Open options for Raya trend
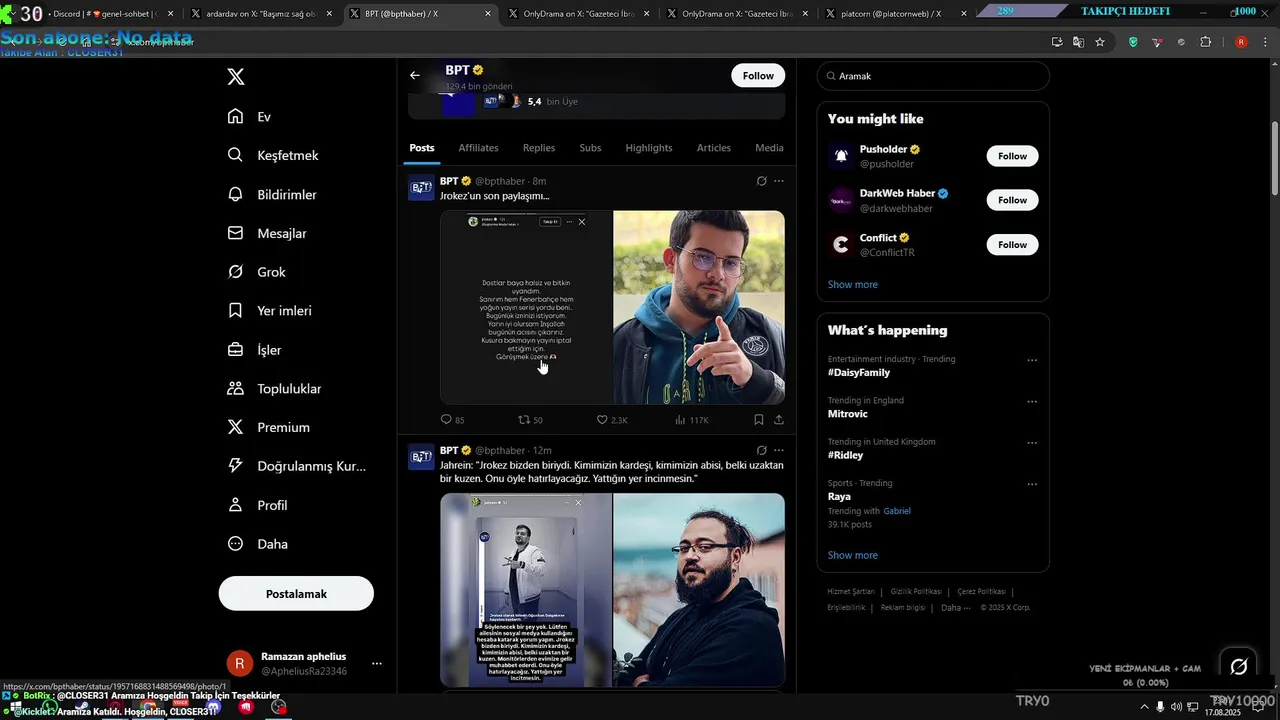Viewport: 1280px width, 720px height. [1032, 484]
